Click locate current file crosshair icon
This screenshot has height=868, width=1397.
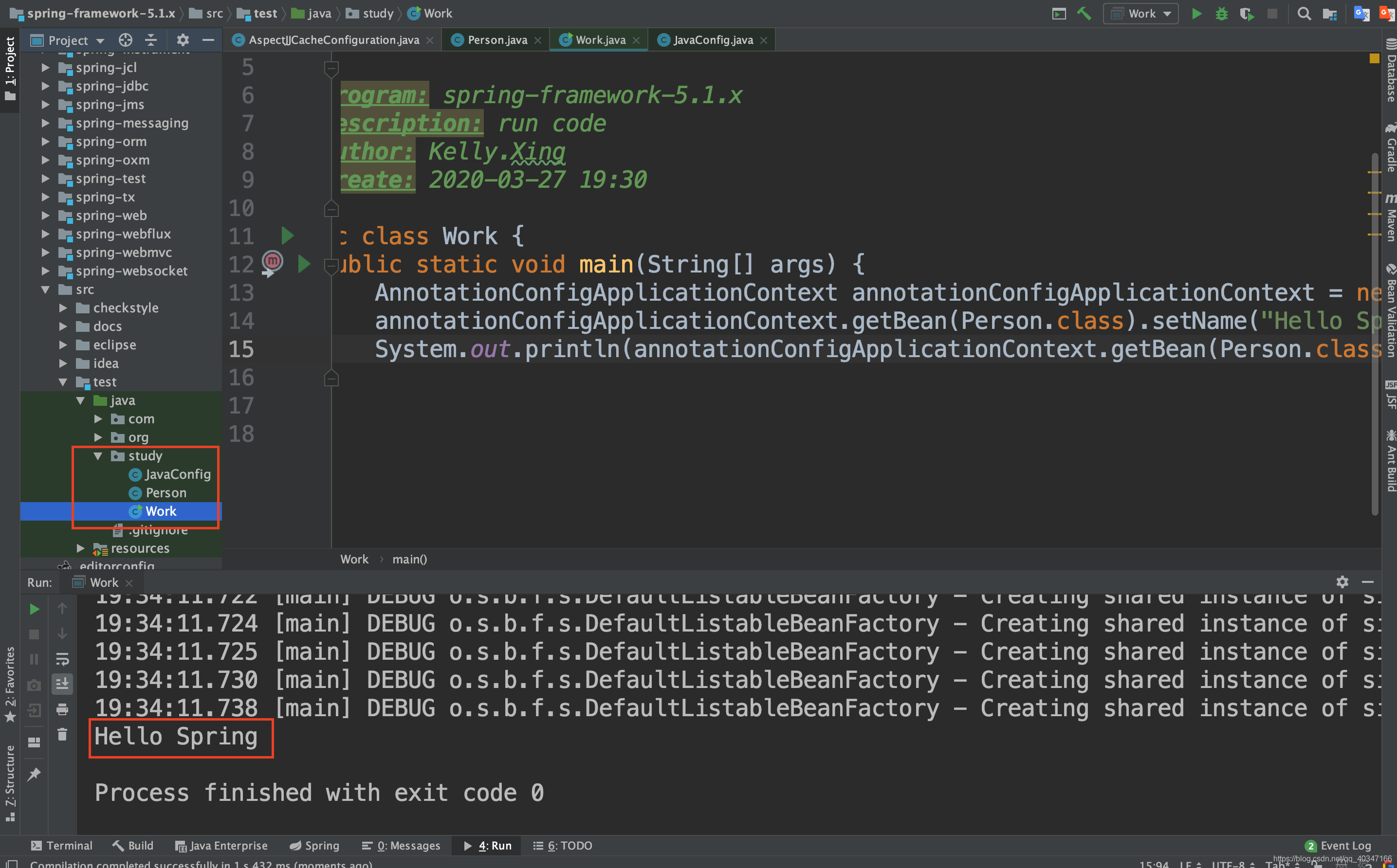click(x=125, y=40)
